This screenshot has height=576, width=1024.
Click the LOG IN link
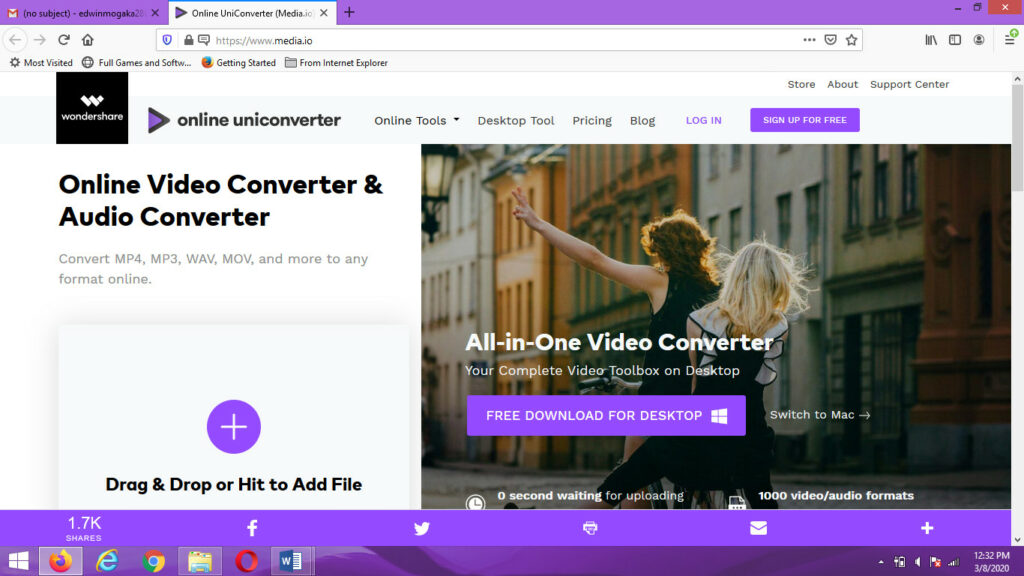(703, 120)
